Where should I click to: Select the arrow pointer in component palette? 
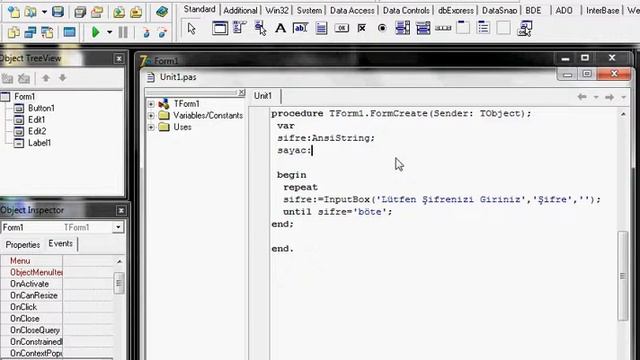[x=191, y=28]
